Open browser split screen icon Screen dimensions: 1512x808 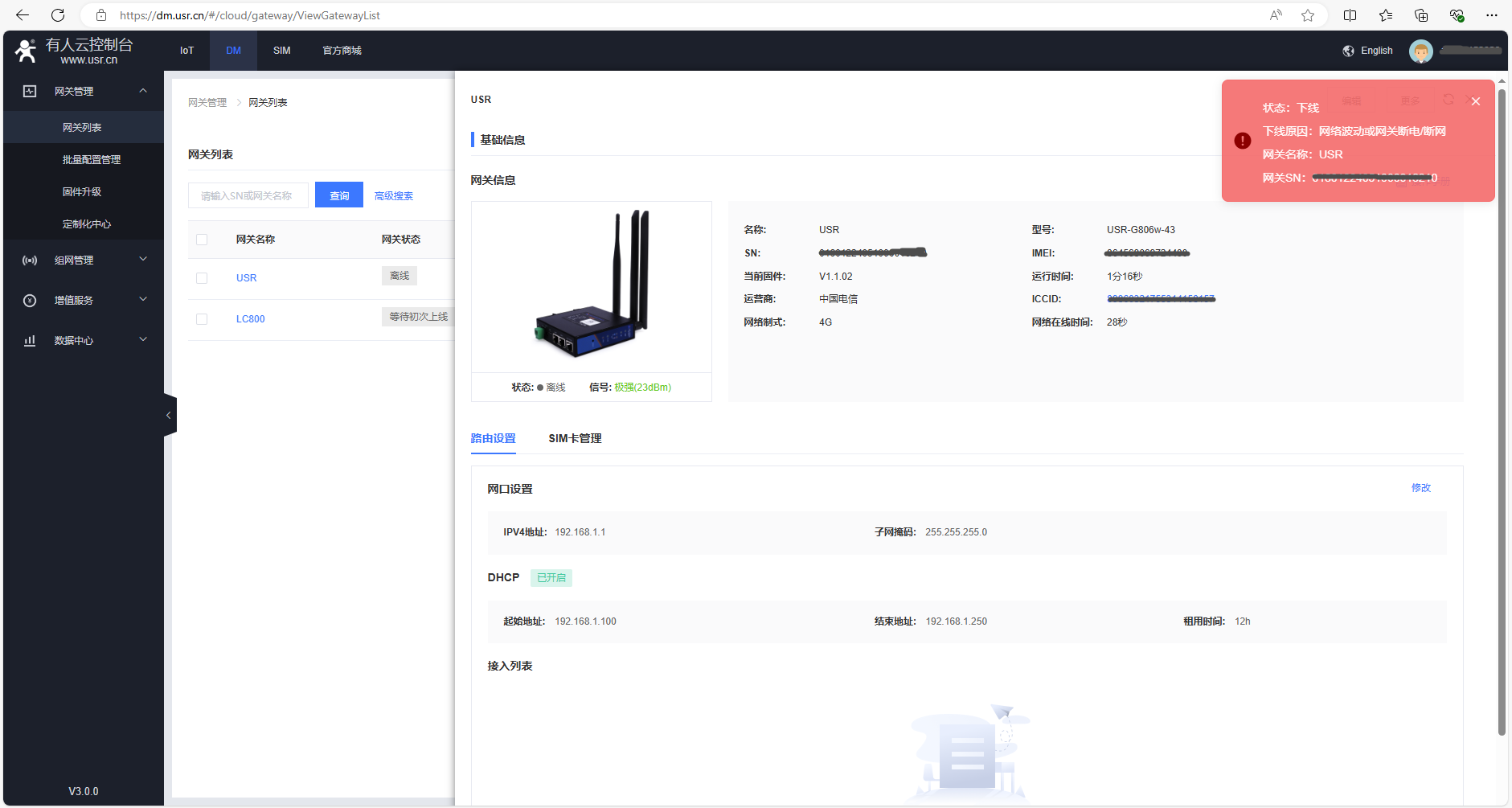[1350, 15]
